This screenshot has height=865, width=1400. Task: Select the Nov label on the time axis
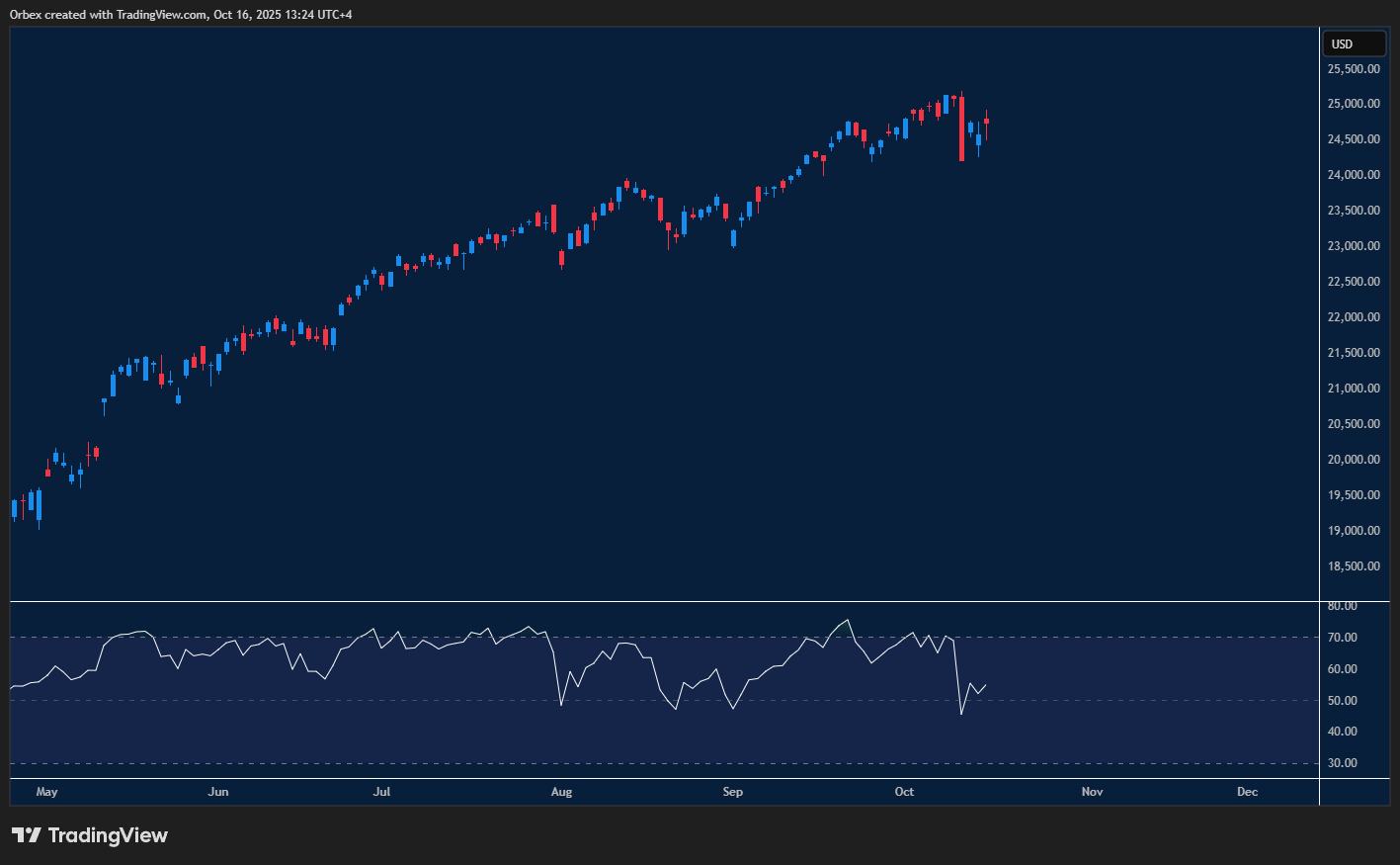tap(1092, 792)
